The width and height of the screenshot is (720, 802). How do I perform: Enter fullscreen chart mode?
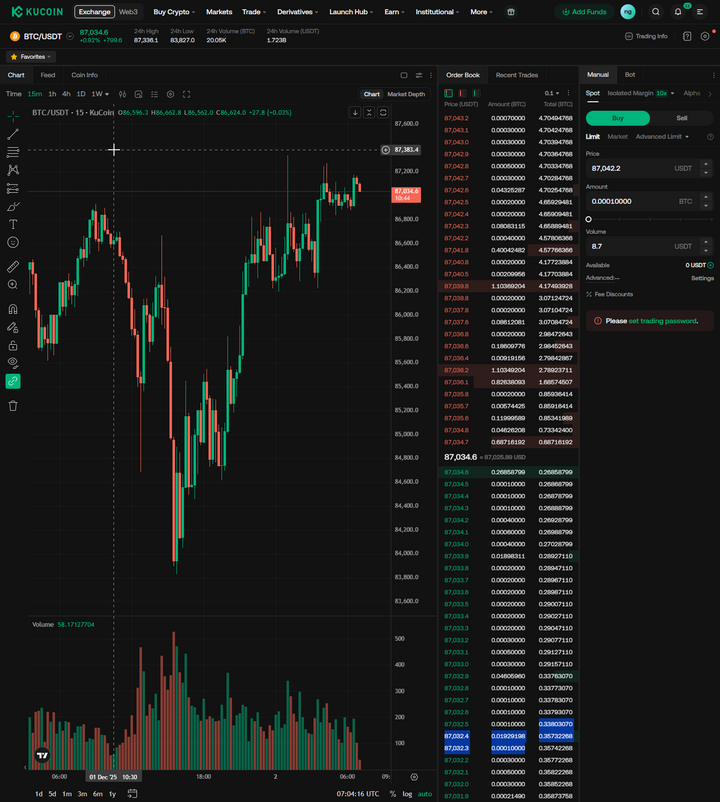pyautogui.click(x=187, y=94)
